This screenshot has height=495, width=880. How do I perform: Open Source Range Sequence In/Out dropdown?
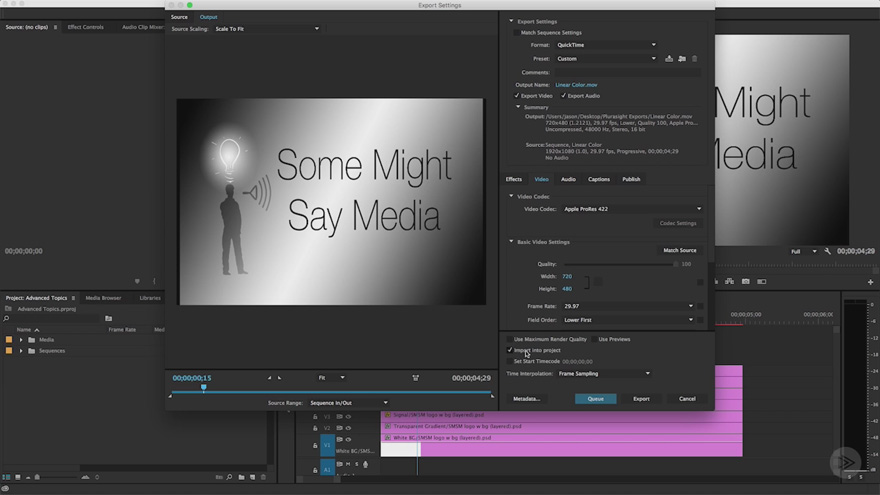click(x=349, y=402)
